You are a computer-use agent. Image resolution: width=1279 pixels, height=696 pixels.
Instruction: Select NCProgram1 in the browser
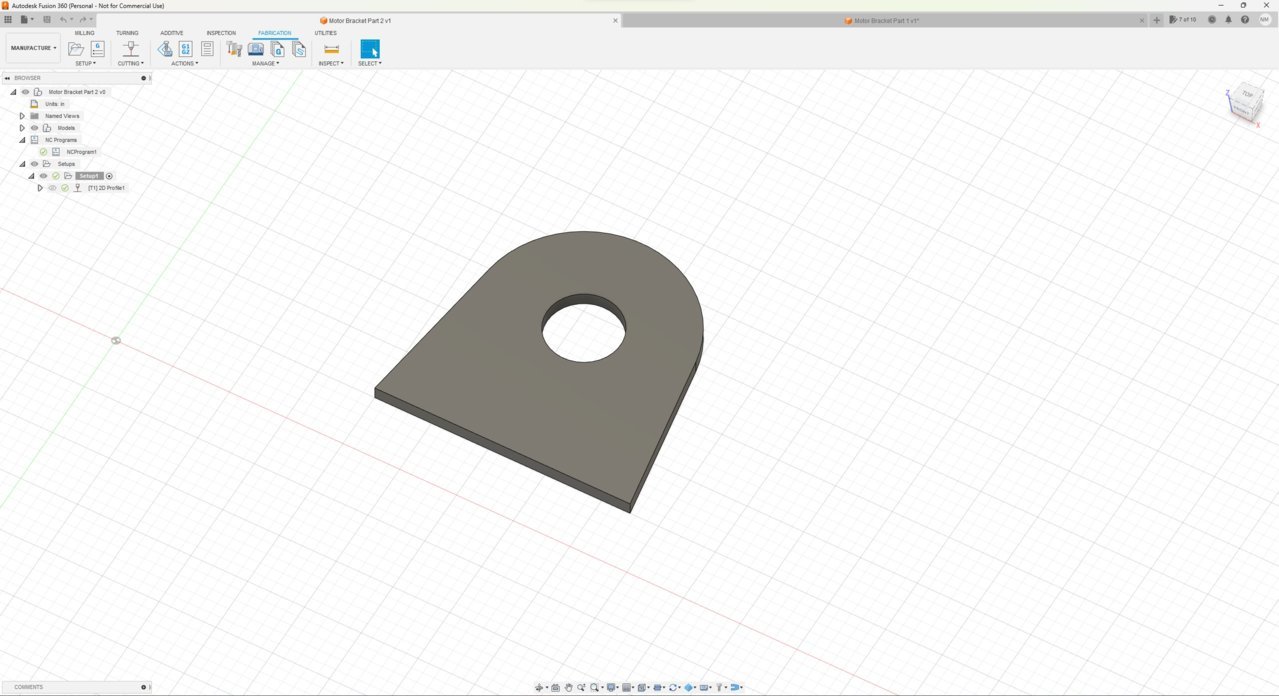tap(82, 152)
